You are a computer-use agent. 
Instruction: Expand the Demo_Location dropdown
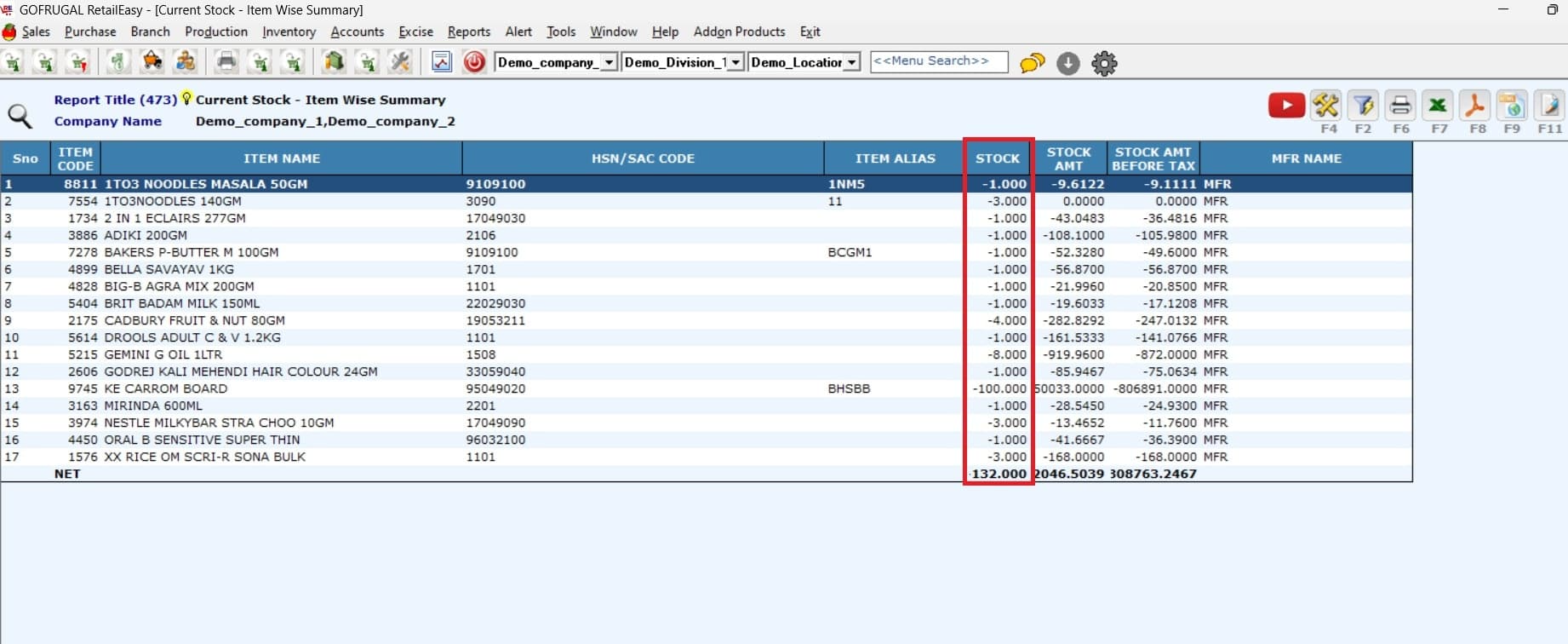[851, 62]
